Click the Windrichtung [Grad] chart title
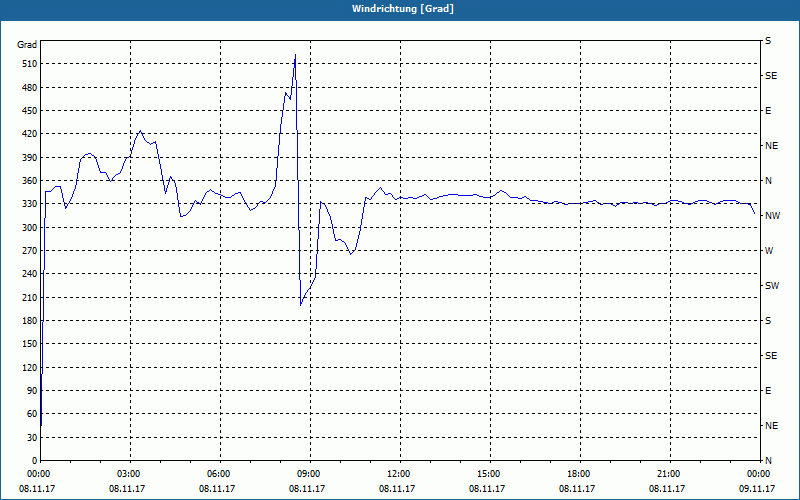 [403, 9]
